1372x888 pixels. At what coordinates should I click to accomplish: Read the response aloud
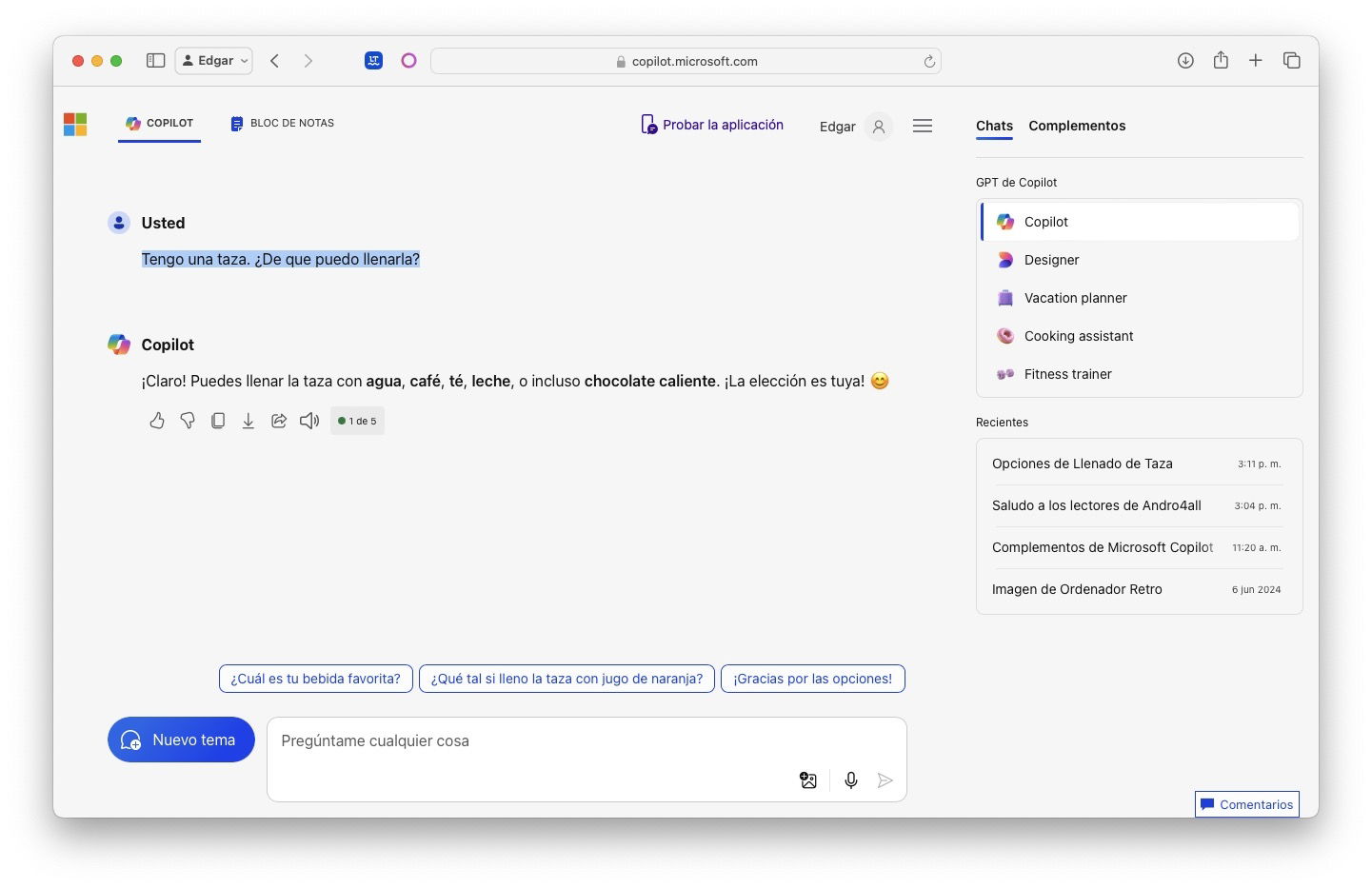coord(309,421)
